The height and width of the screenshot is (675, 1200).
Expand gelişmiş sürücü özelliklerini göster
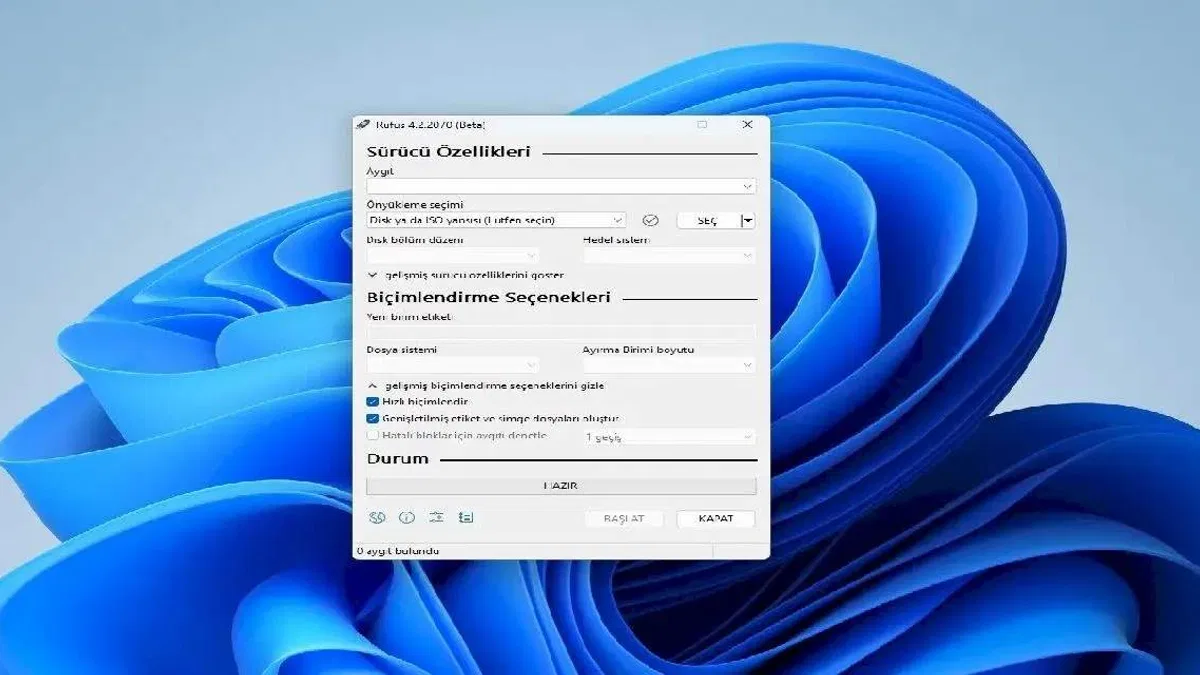[x=466, y=275]
